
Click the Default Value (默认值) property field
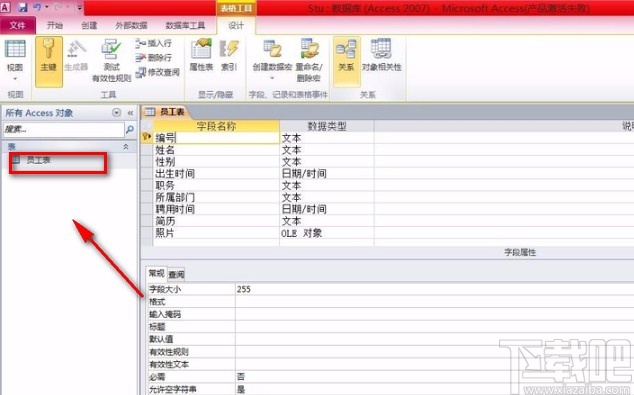tap(435, 339)
